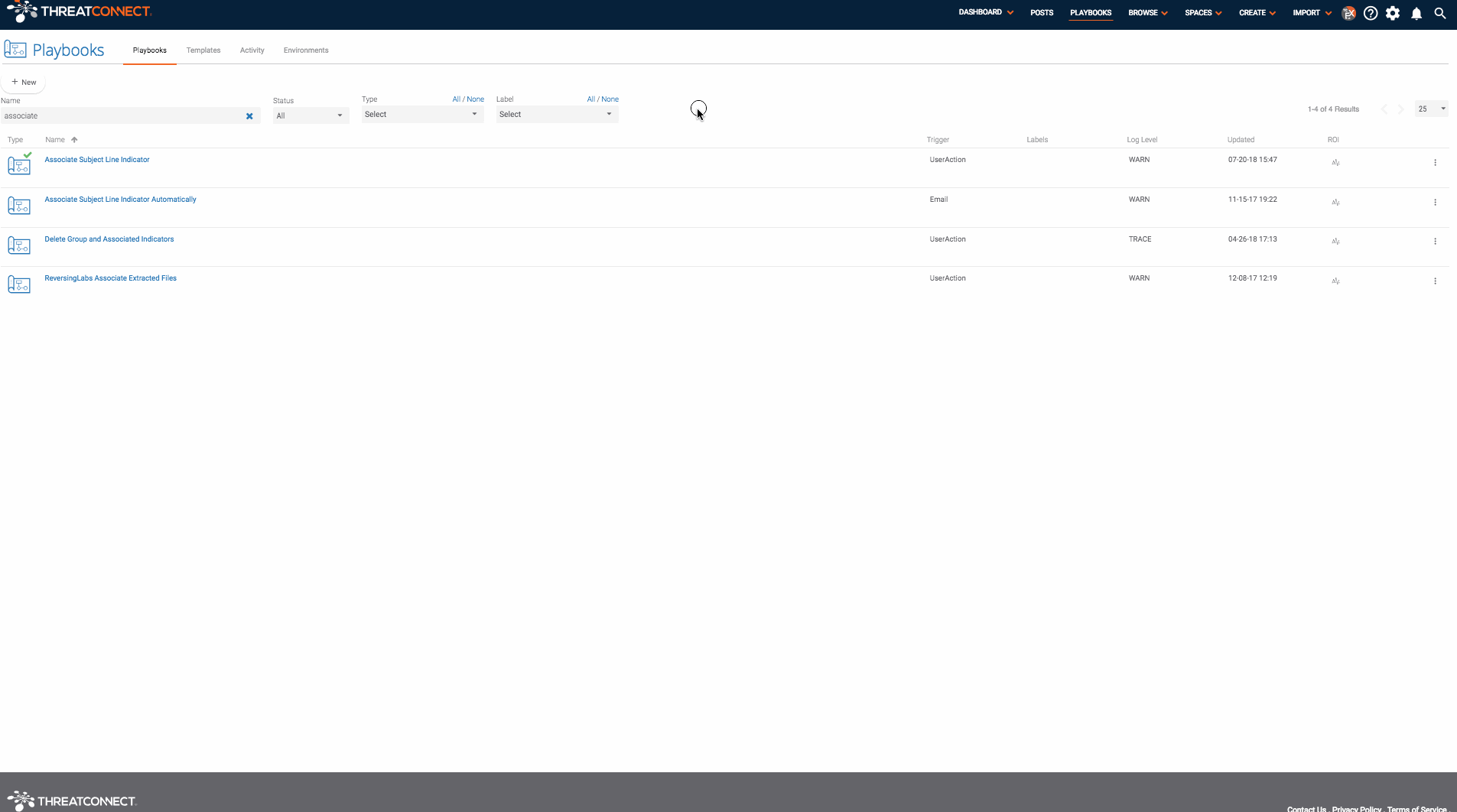The height and width of the screenshot is (812, 1457).
Task: Go to the previous results page arrow
Action: pos(1384,109)
